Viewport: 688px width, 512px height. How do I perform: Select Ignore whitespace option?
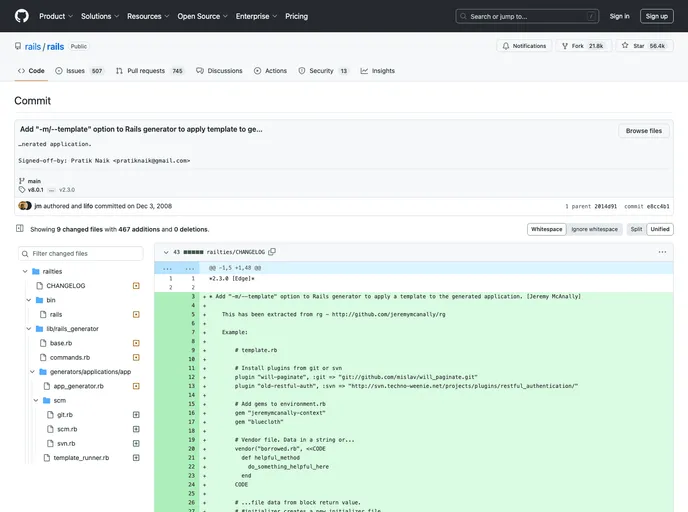[594, 229]
